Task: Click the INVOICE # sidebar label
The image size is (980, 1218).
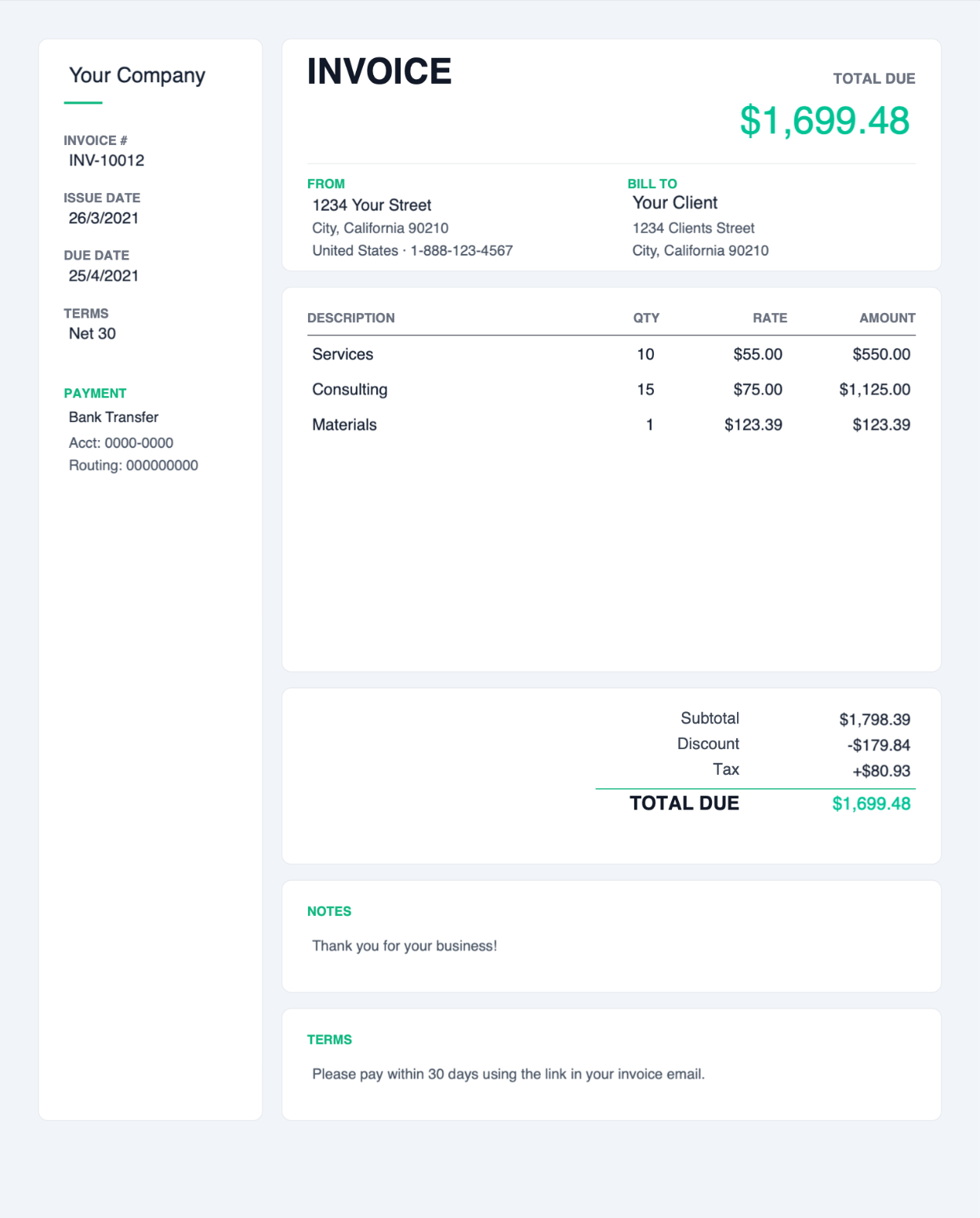Action: click(96, 140)
